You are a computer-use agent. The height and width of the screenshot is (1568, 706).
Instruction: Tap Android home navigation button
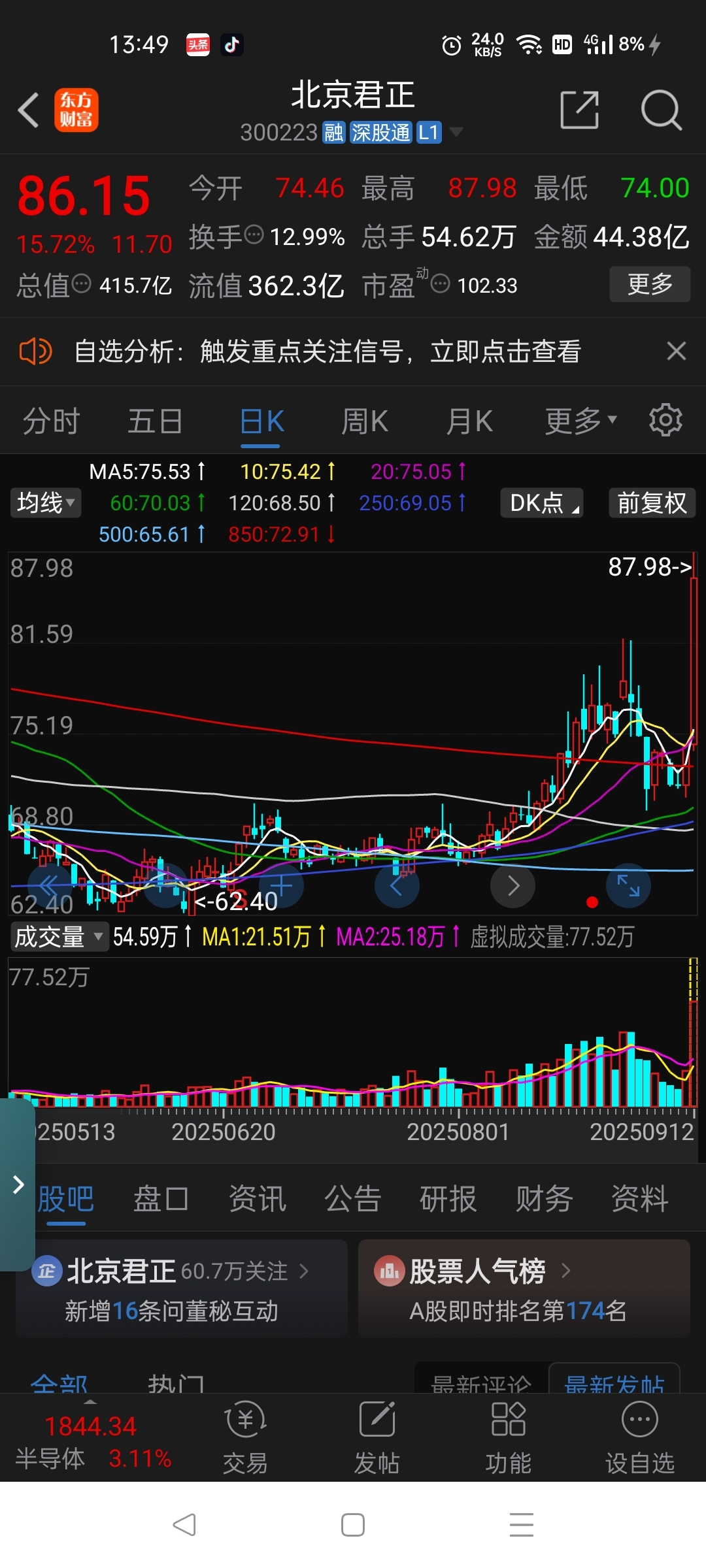pyautogui.click(x=353, y=1525)
